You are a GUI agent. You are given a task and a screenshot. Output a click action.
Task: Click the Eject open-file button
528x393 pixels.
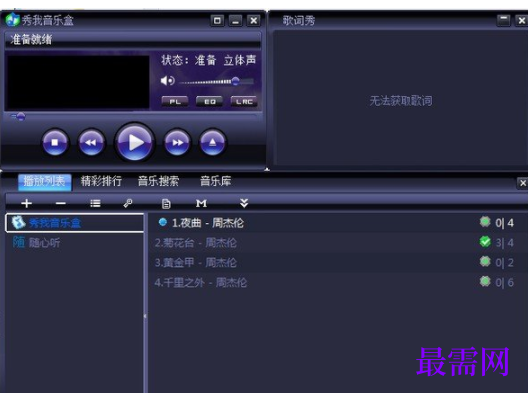tap(212, 142)
